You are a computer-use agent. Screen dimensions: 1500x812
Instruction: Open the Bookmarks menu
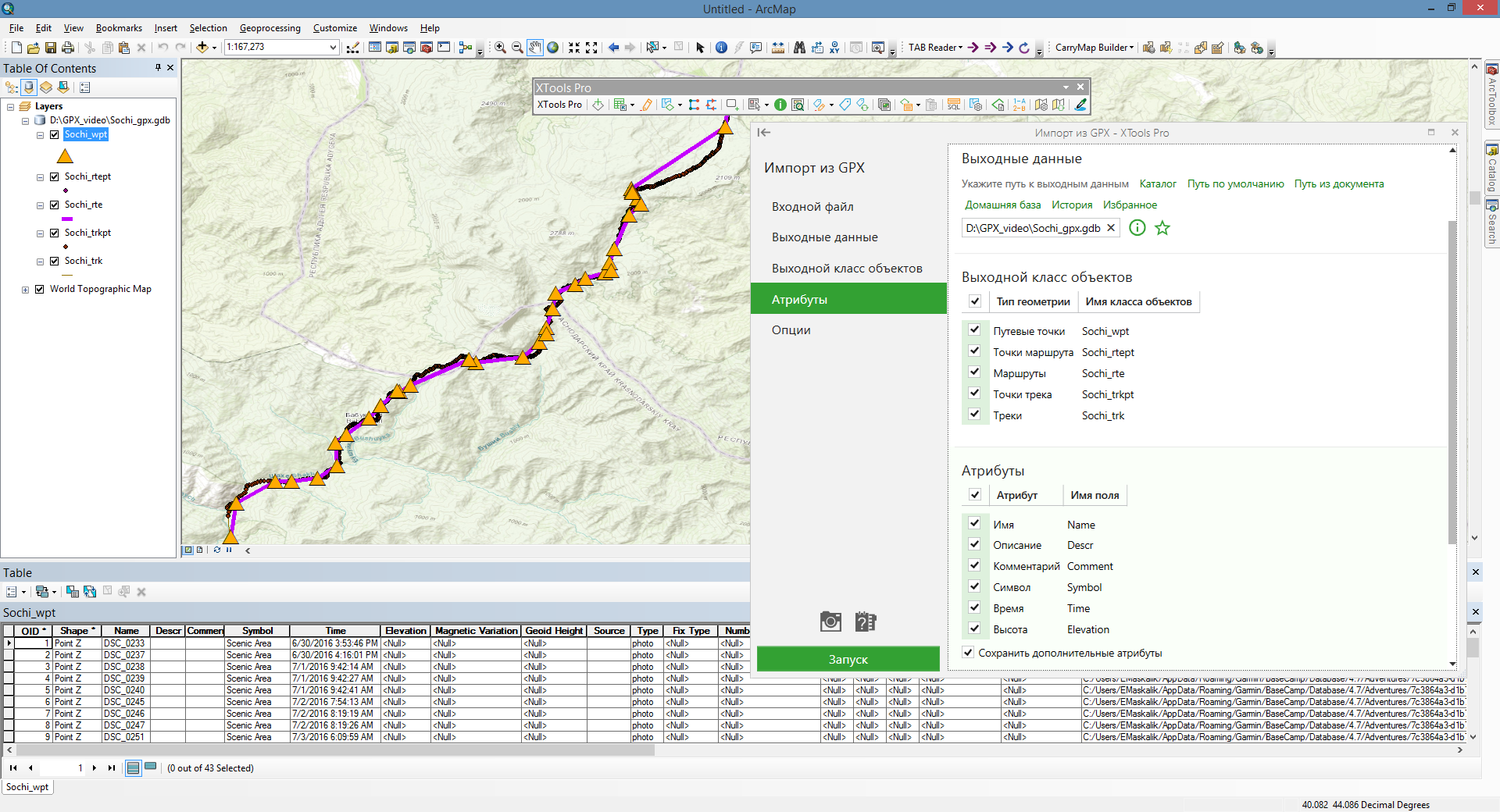tap(119, 28)
